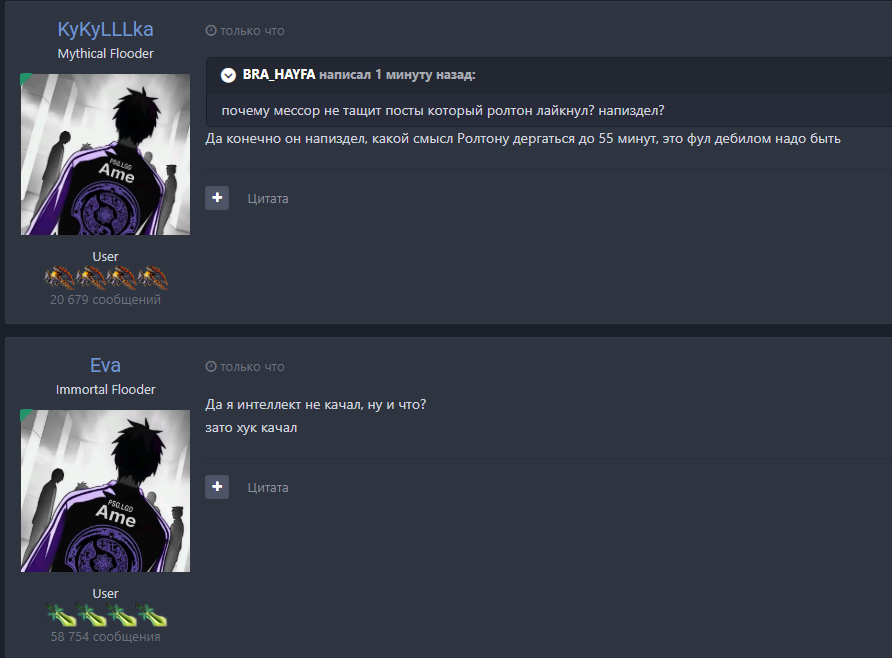The image size is (892, 658).
Task: Click green online indicator on Eva's avatar
Action: [25, 414]
